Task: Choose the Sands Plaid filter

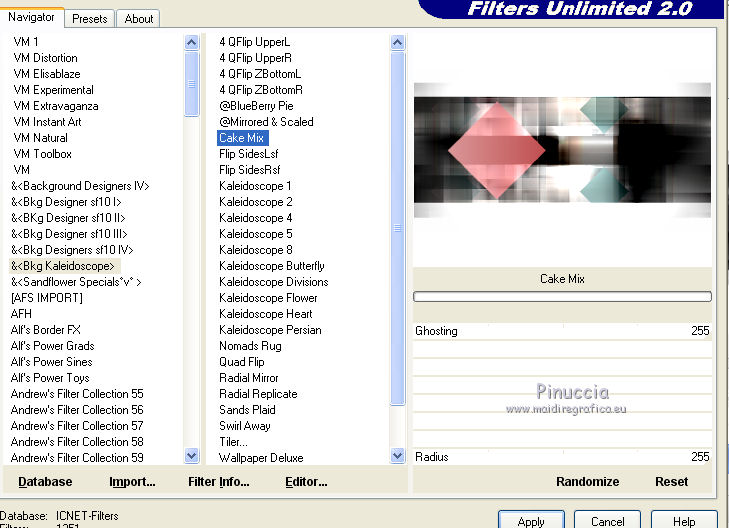Action: pyautogui.click(x=247, y=409)
